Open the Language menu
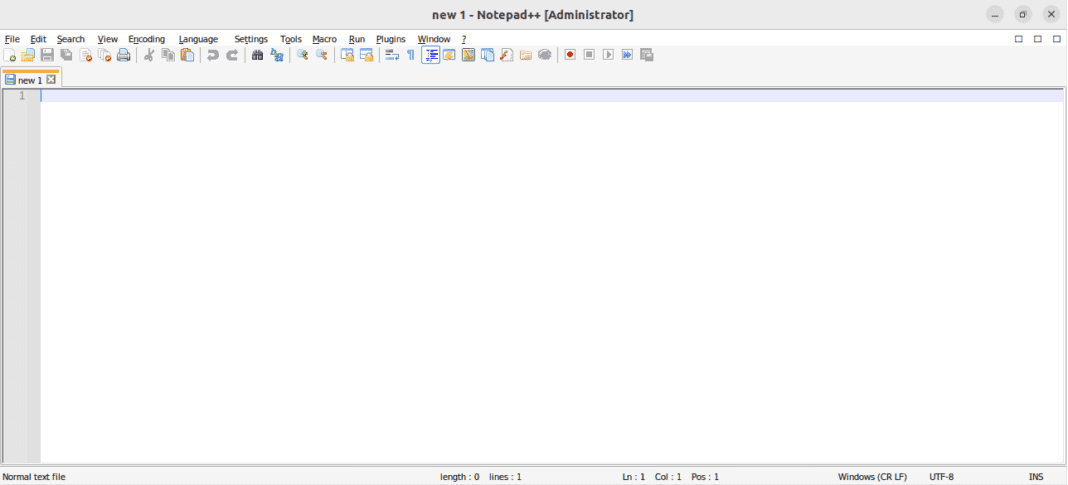The width and height of the screenshot is (1068, 485). pos(198,39)
